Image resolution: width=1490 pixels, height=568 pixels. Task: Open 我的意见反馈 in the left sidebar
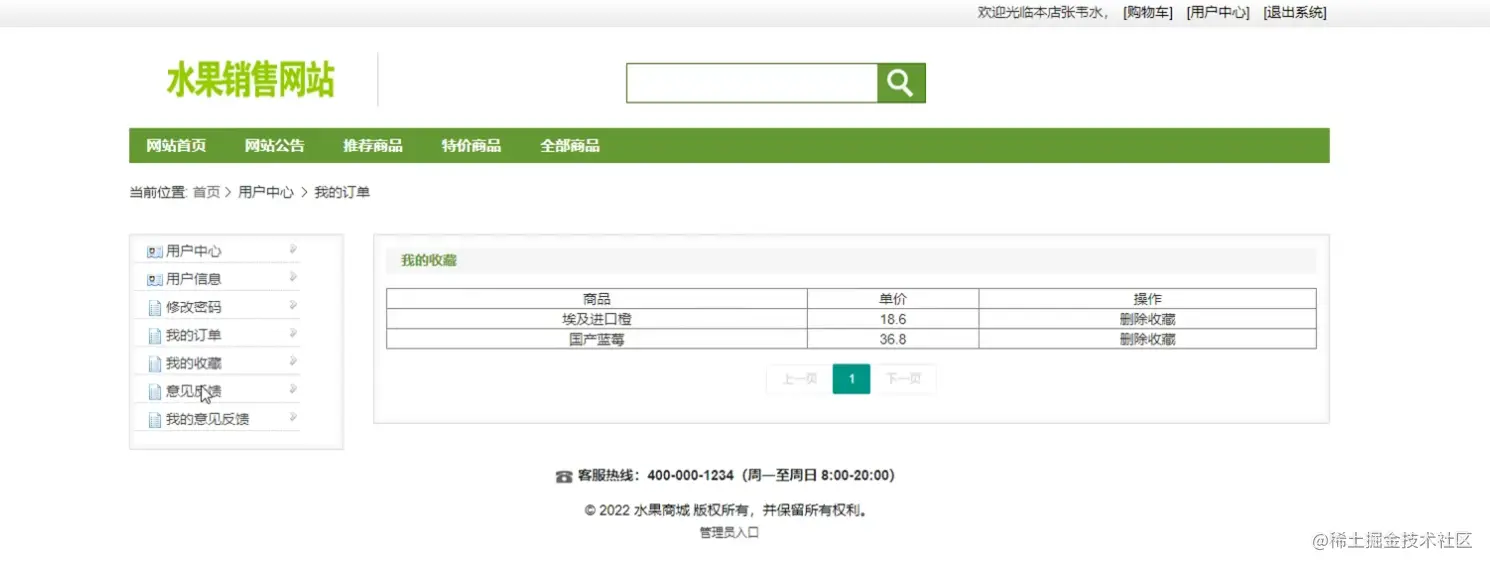(208, 420)
